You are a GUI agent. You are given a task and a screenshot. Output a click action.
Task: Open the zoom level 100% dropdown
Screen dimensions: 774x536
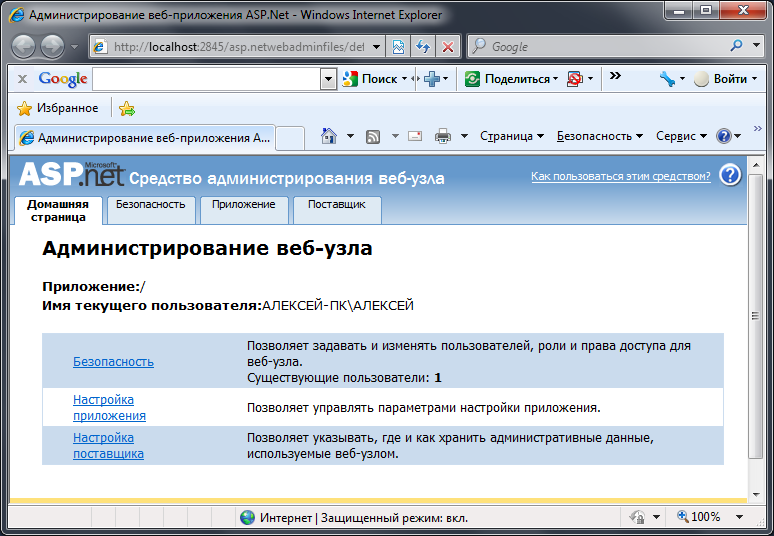coord(740,517)
